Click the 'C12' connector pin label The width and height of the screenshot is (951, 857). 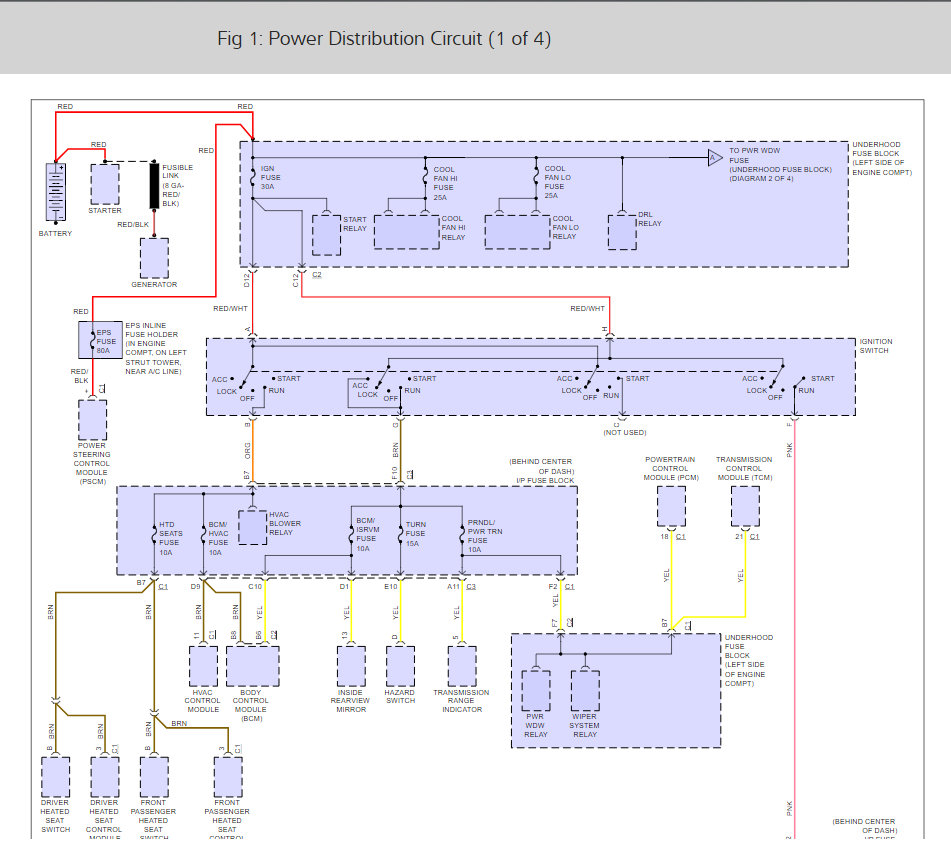(295, 280)
